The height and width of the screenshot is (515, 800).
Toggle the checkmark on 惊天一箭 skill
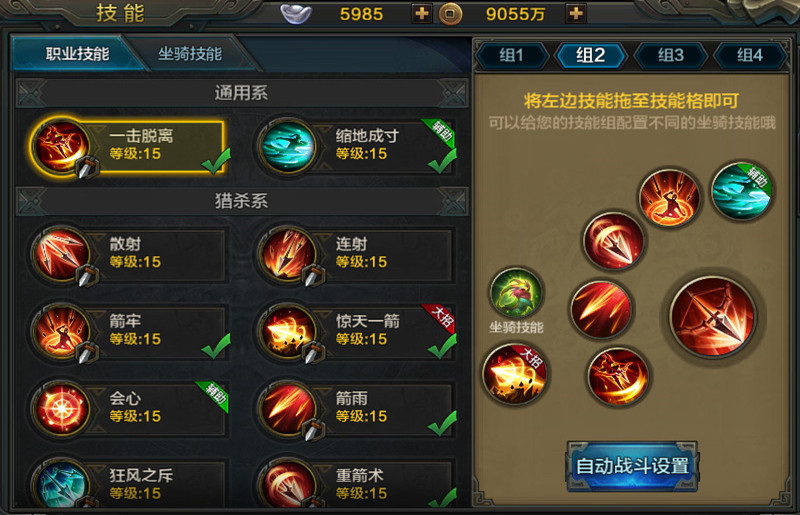pyautogui.click(x=442, y=346)
